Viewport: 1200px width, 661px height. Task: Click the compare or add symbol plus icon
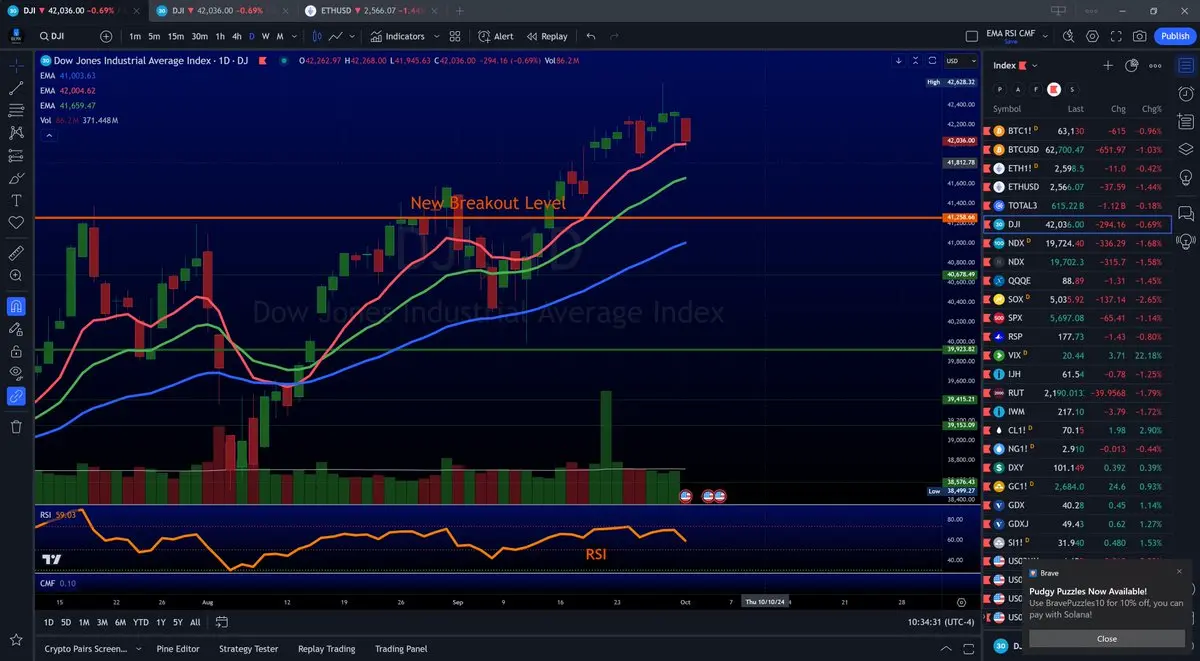tap(105, 36)
